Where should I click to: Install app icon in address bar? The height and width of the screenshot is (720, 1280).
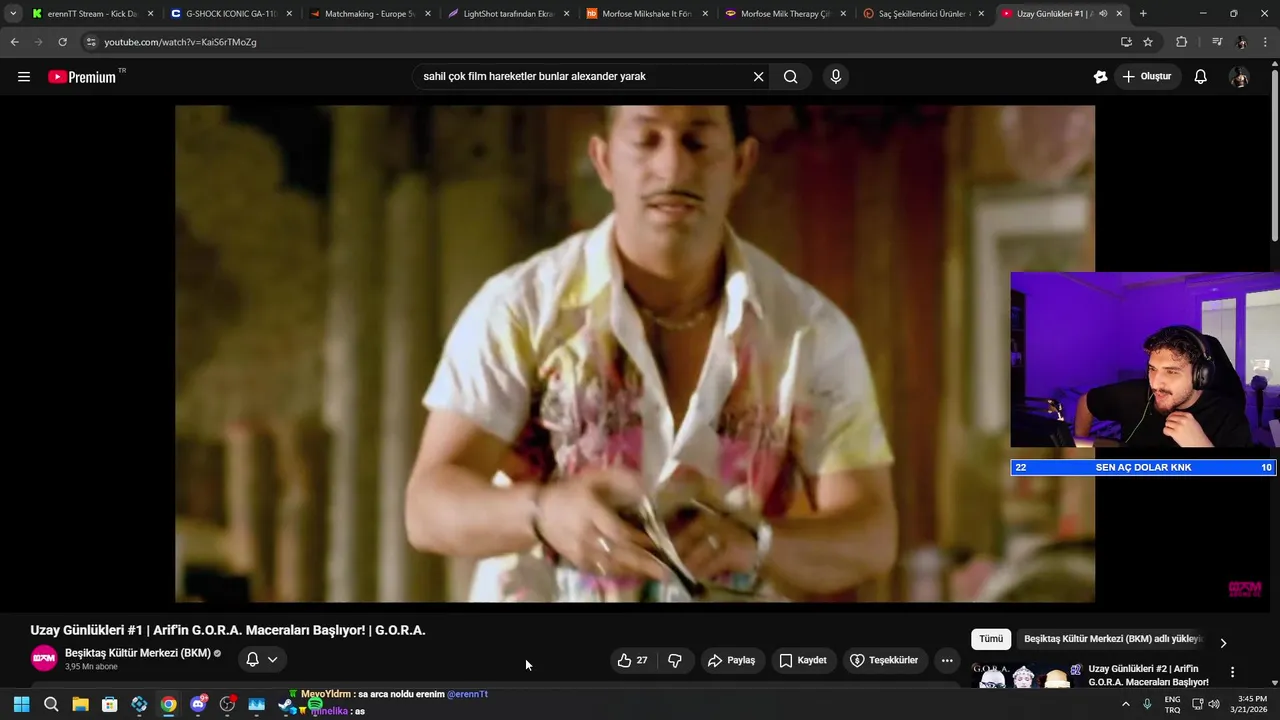pyautogui.click(x=1126, y=42)
